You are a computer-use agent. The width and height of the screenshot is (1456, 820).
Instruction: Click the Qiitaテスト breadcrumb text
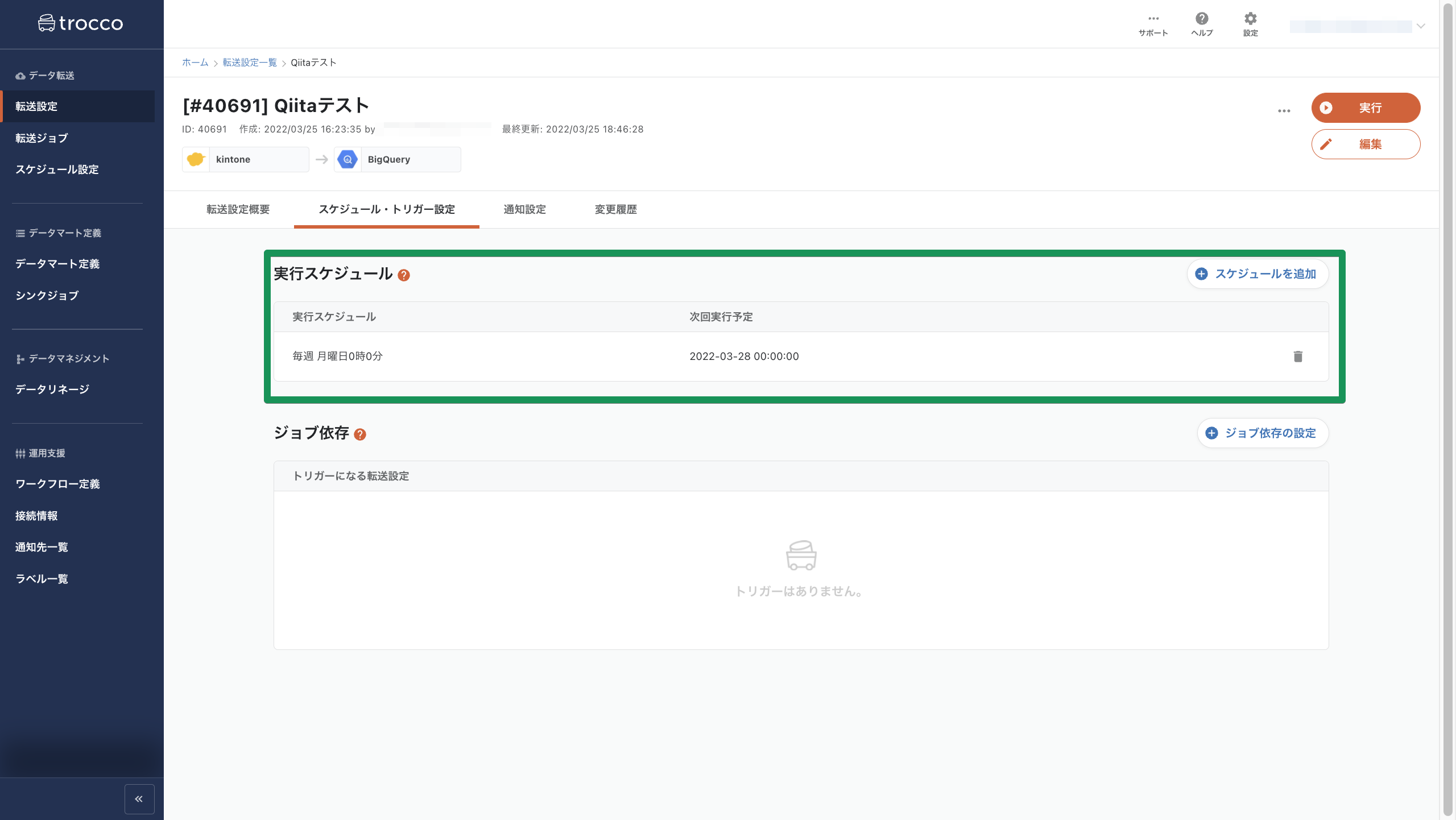tap(313, 63)
